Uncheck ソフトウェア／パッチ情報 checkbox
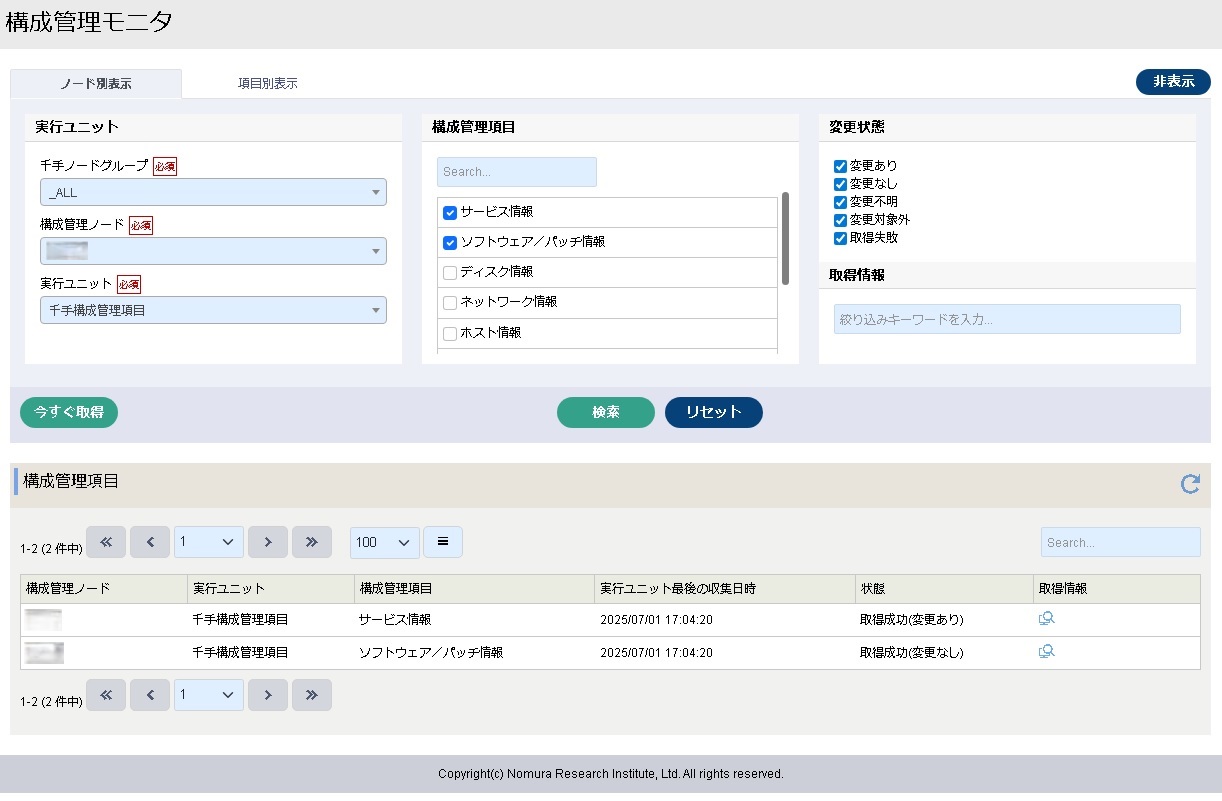The height and width of the screenshot is (801, 1222). 450,243
